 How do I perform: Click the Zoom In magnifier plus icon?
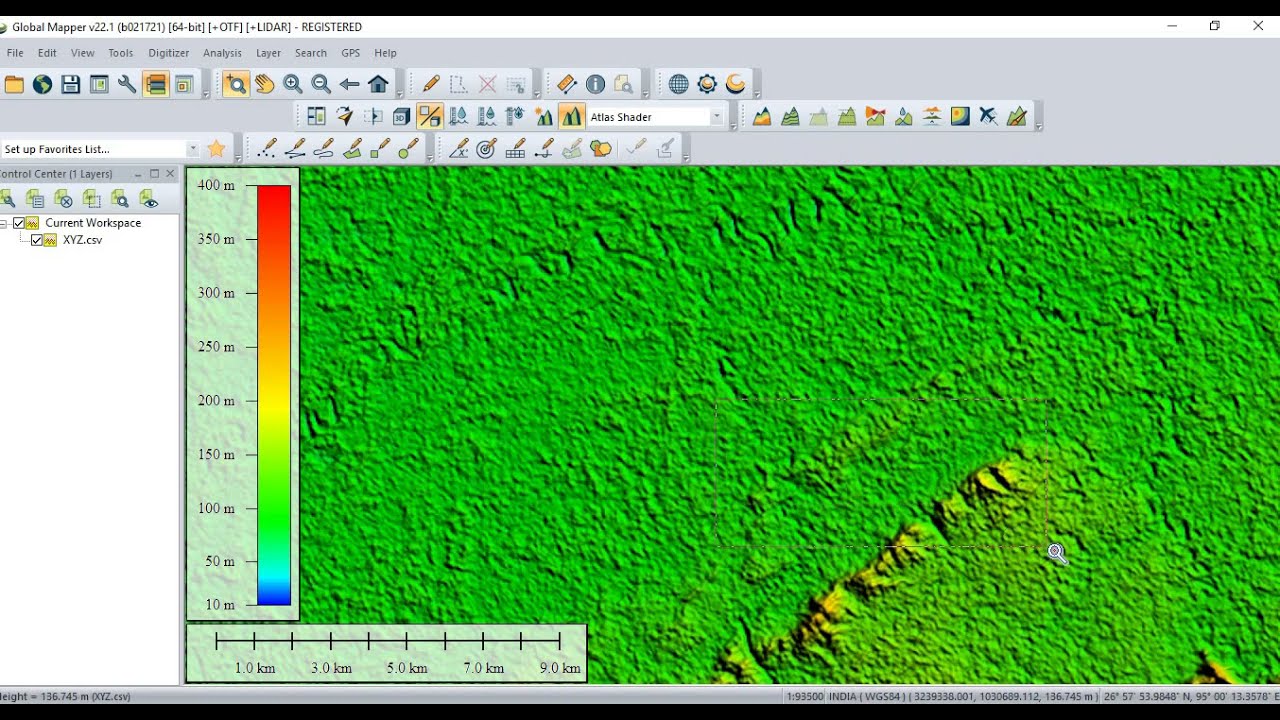click(x=292, y=85)
